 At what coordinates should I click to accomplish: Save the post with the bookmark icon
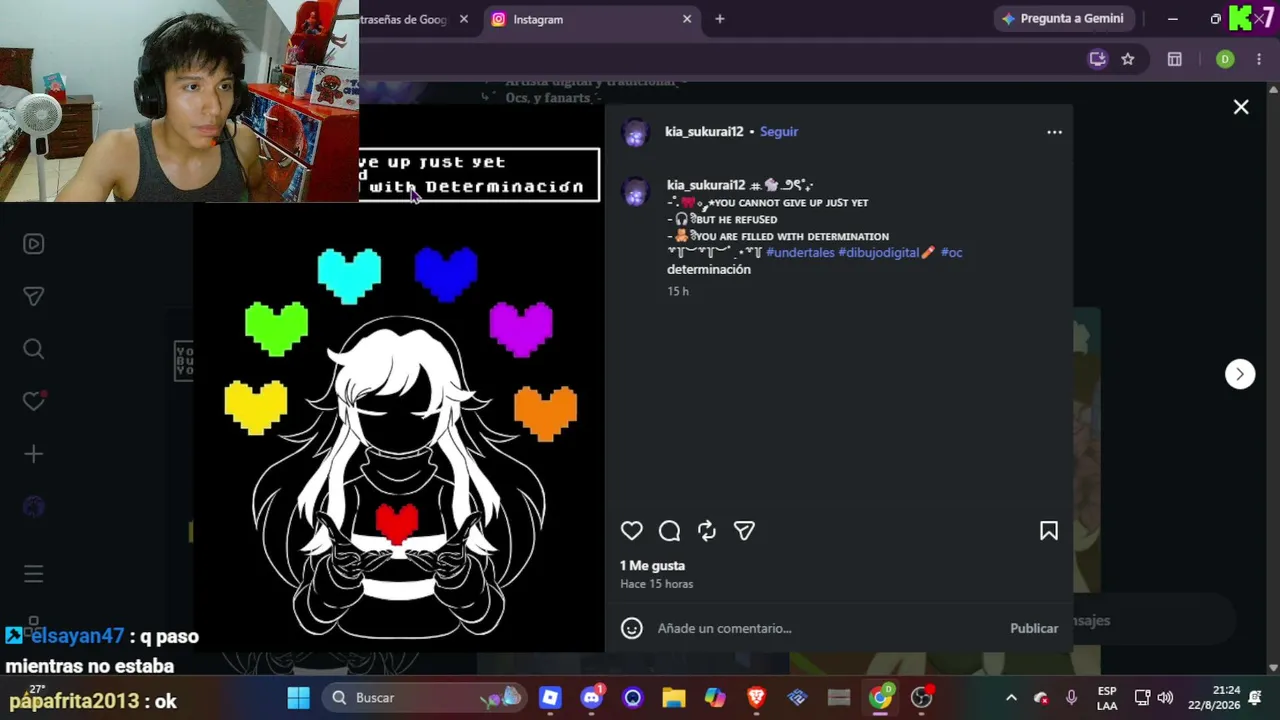pos(1049,531)
